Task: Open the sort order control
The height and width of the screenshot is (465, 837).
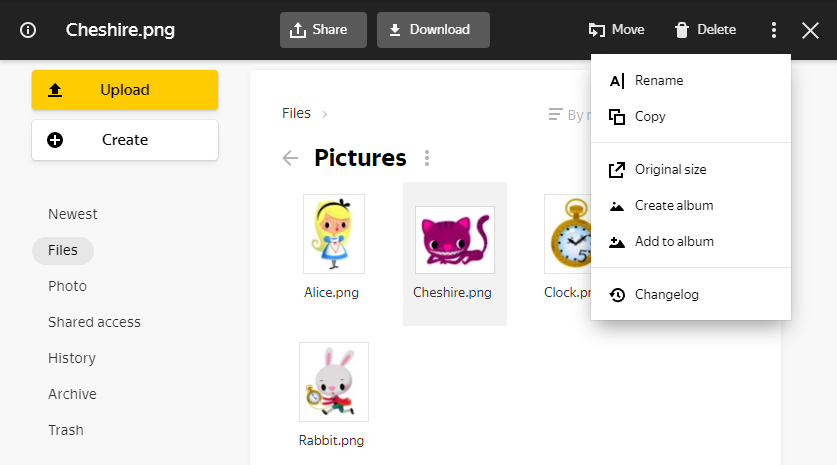Action: tap(570, 115)
